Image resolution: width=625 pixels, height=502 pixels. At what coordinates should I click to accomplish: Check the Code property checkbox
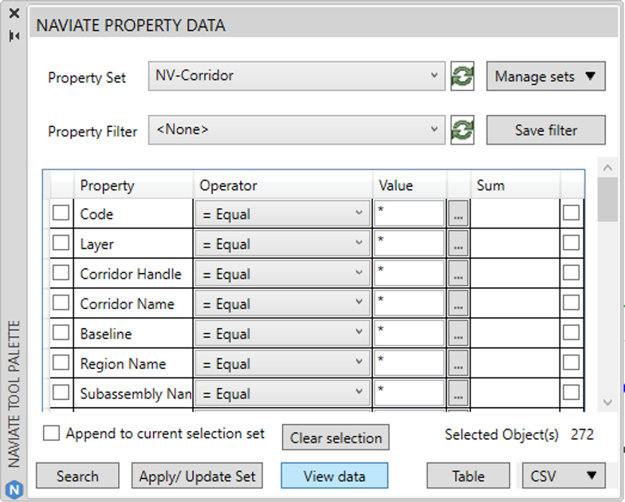61,213
